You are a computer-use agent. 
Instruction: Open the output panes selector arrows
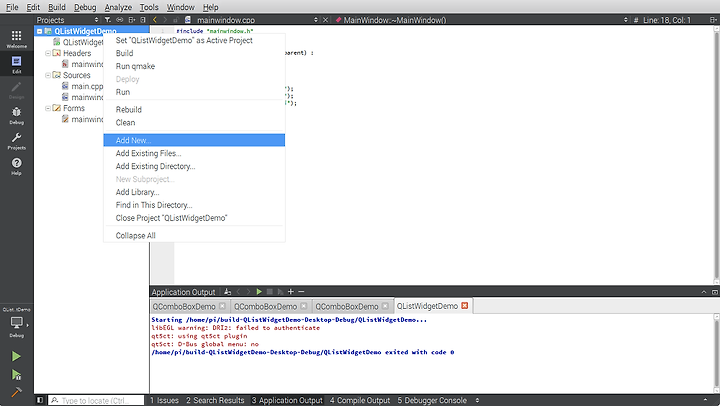(x=478, y=400)
